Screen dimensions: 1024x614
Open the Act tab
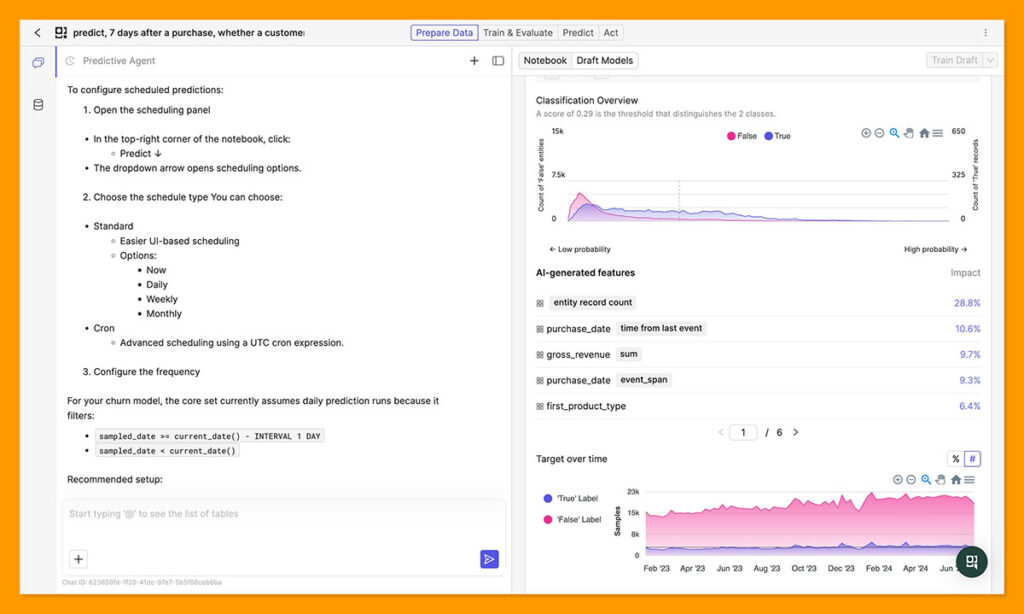point(611,33)
